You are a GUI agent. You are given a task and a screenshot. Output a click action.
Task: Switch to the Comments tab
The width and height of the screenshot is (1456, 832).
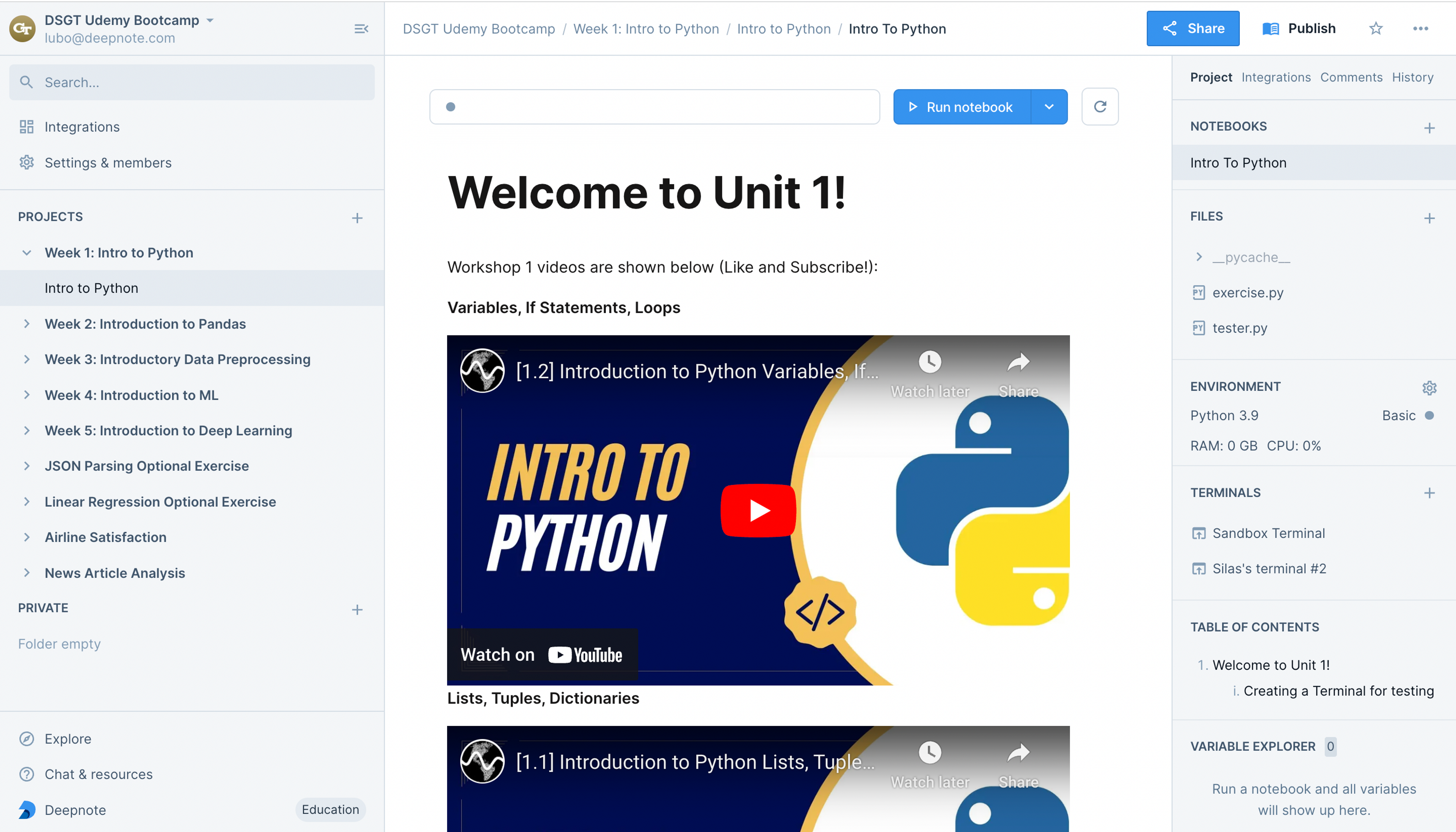tap(1351, 77)
